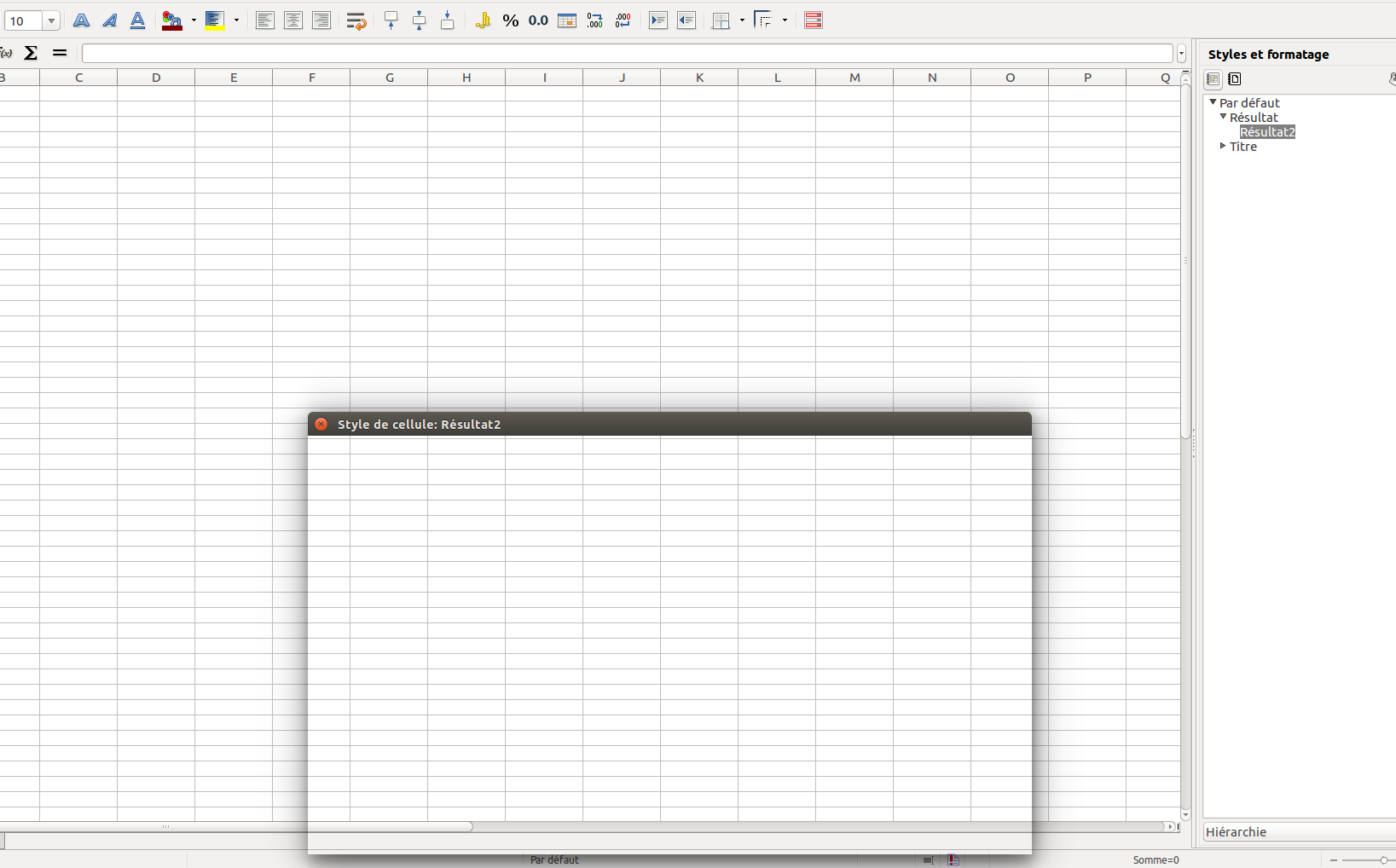The image size is (1396, 868).
Task: Apply italic with the slanted A icon
Action: click(x=109, y=20)
